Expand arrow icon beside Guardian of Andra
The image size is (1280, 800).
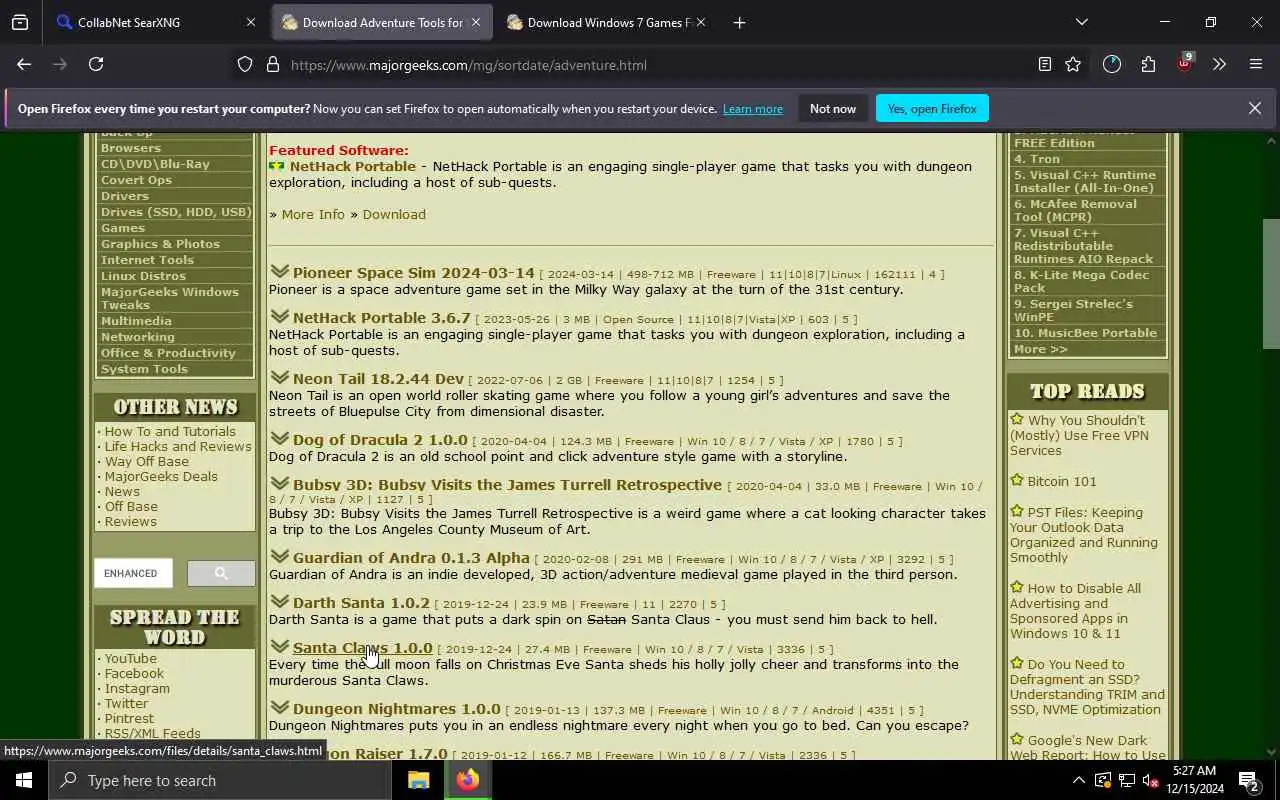tap(279, 556)
